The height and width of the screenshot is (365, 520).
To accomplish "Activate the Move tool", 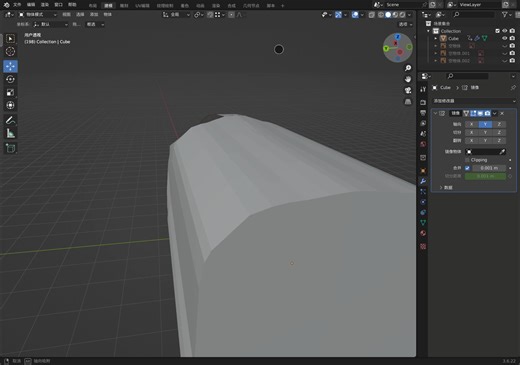I will tap(10, 66).
